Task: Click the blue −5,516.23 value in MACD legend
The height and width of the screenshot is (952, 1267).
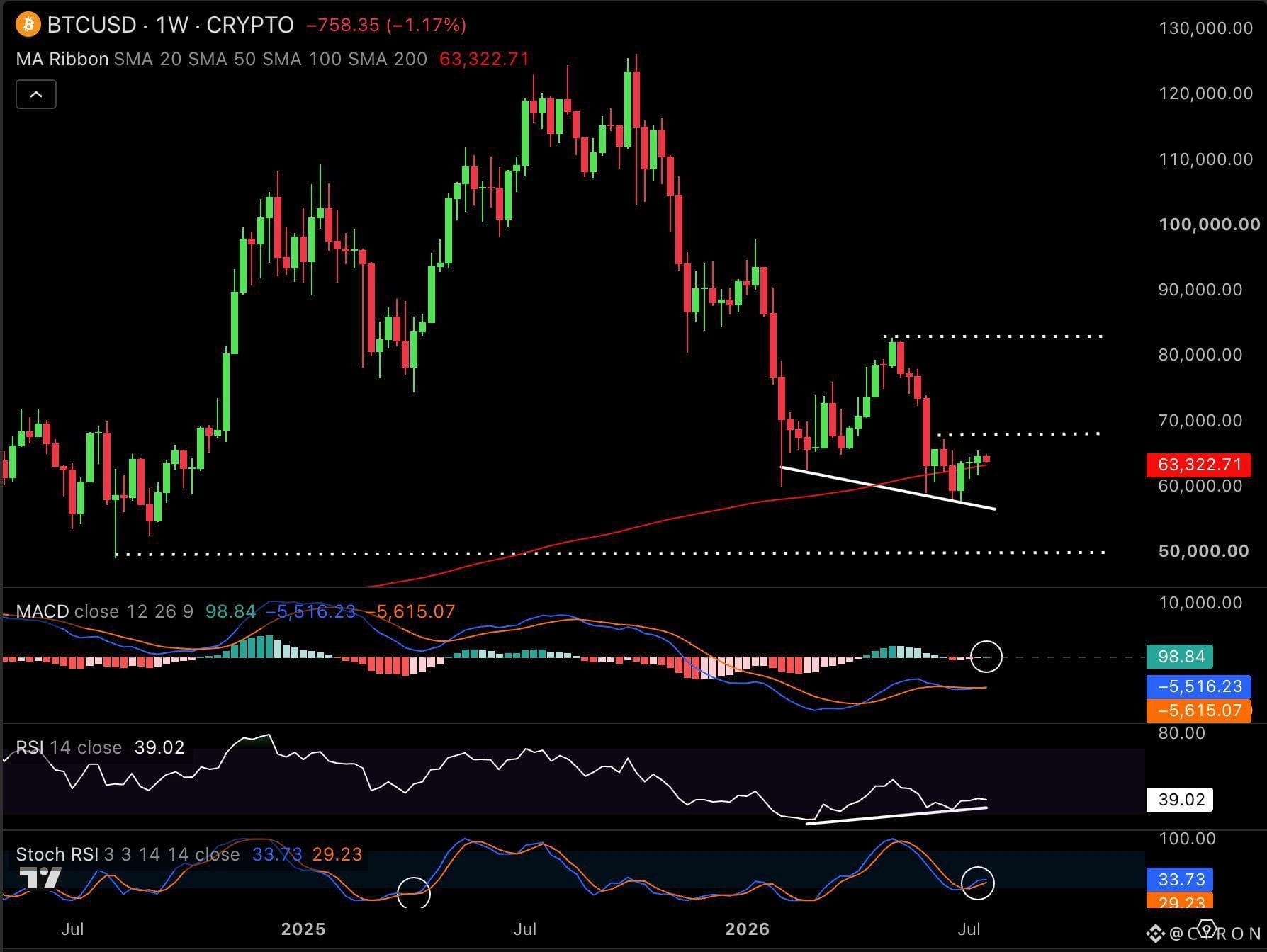Action: (x=311, y=611)
